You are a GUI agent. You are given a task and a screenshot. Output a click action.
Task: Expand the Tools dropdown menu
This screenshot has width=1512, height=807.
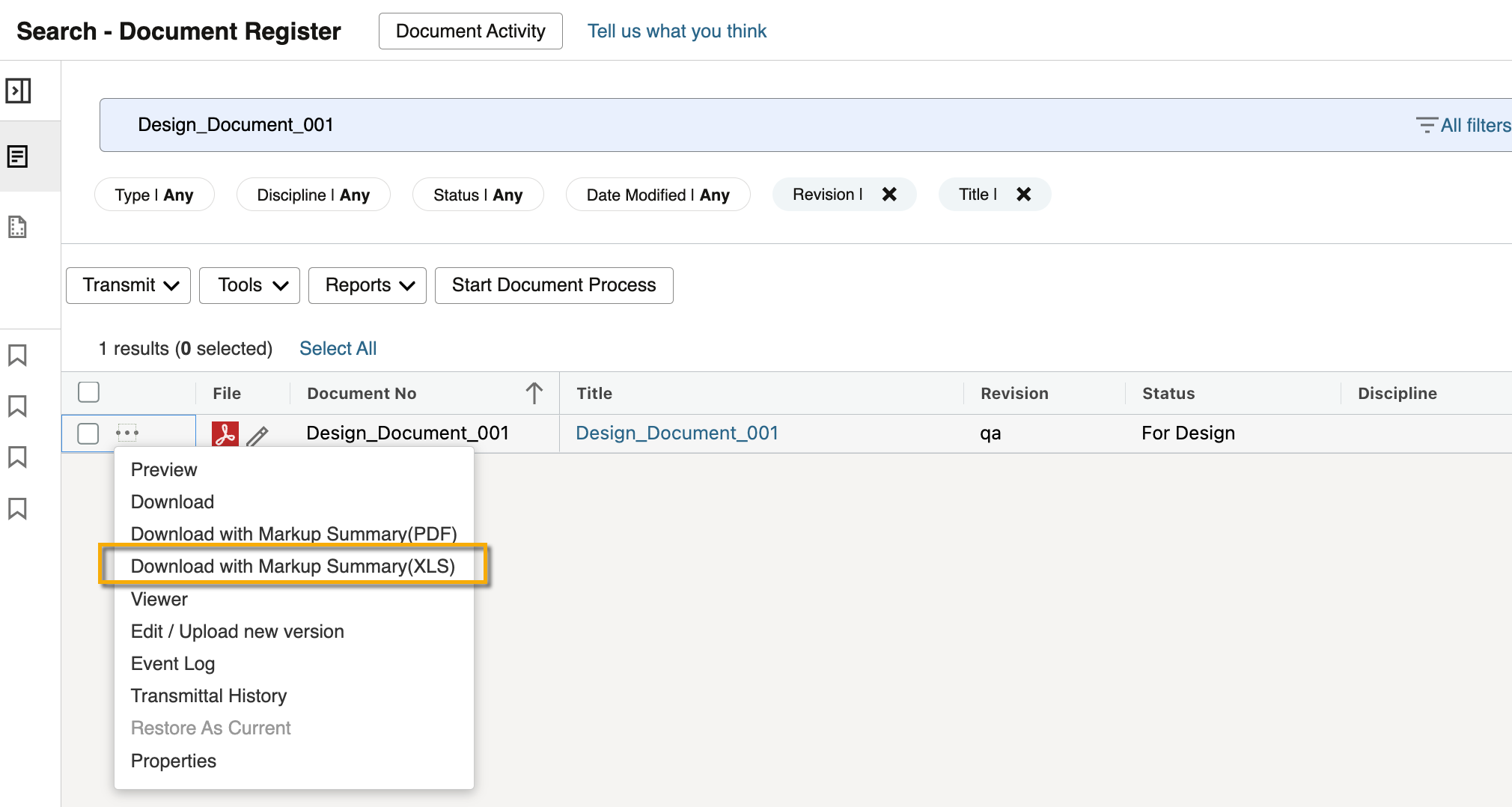click(x=250, y=285)
